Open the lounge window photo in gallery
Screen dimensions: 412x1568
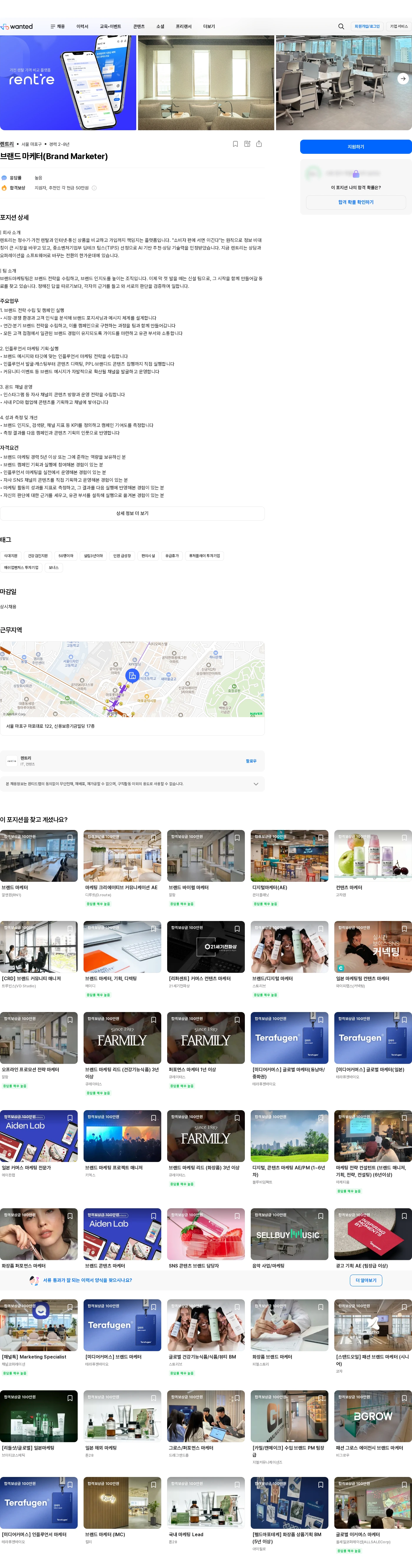(x=206, y=83)
